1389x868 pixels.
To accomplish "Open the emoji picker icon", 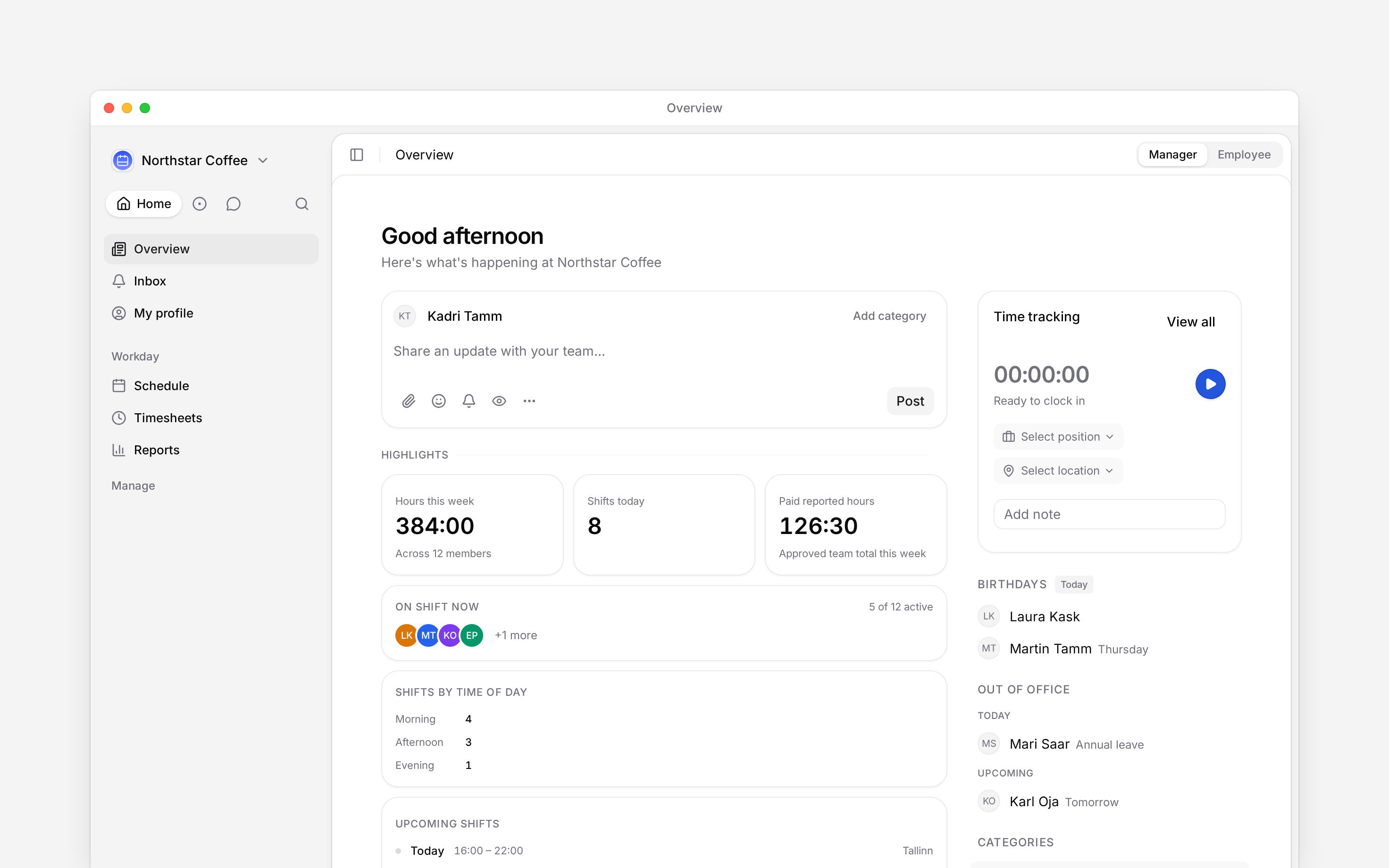I will (438, 401).
